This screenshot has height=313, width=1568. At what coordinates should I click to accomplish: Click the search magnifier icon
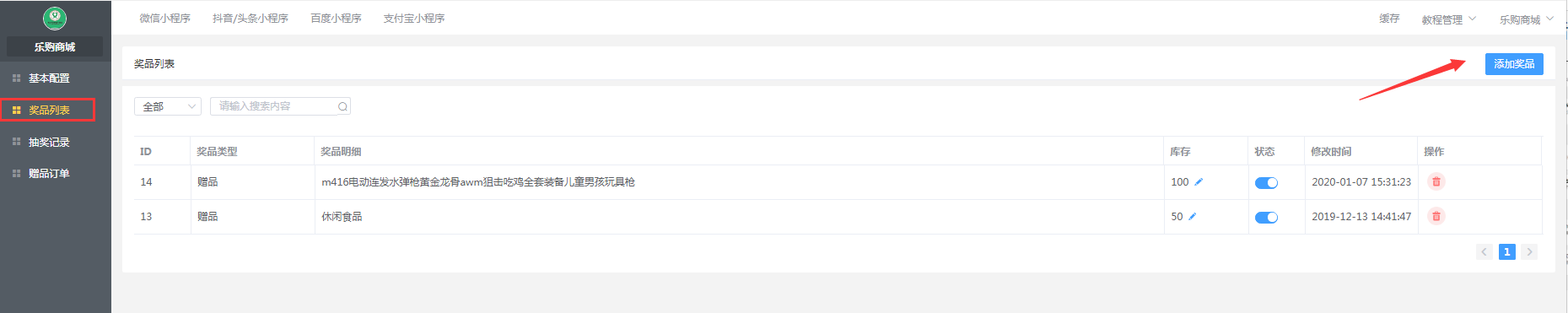click(x=342, y=106)
